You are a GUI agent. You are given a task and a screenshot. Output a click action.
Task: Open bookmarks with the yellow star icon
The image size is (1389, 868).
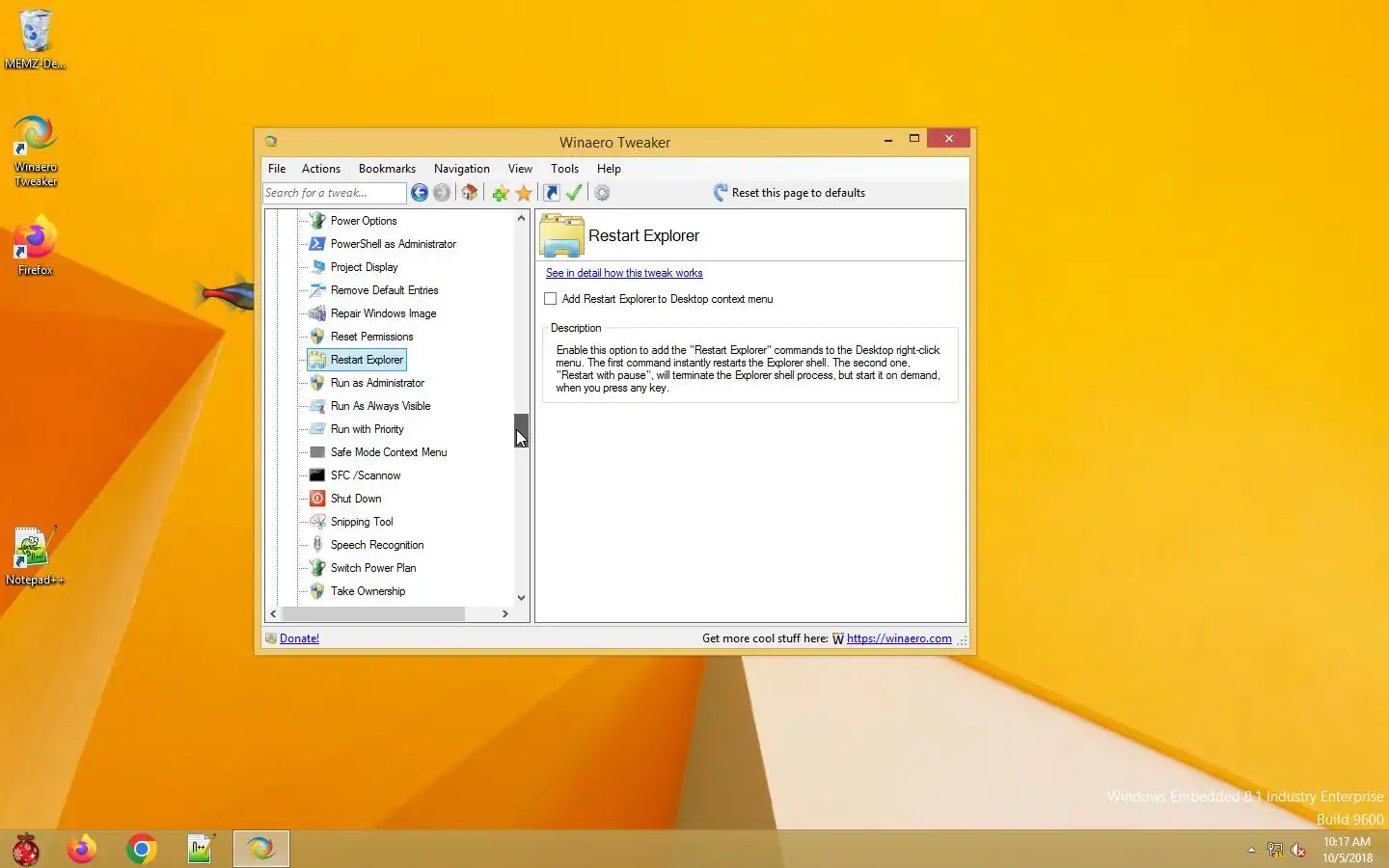(x=524, y=193)
